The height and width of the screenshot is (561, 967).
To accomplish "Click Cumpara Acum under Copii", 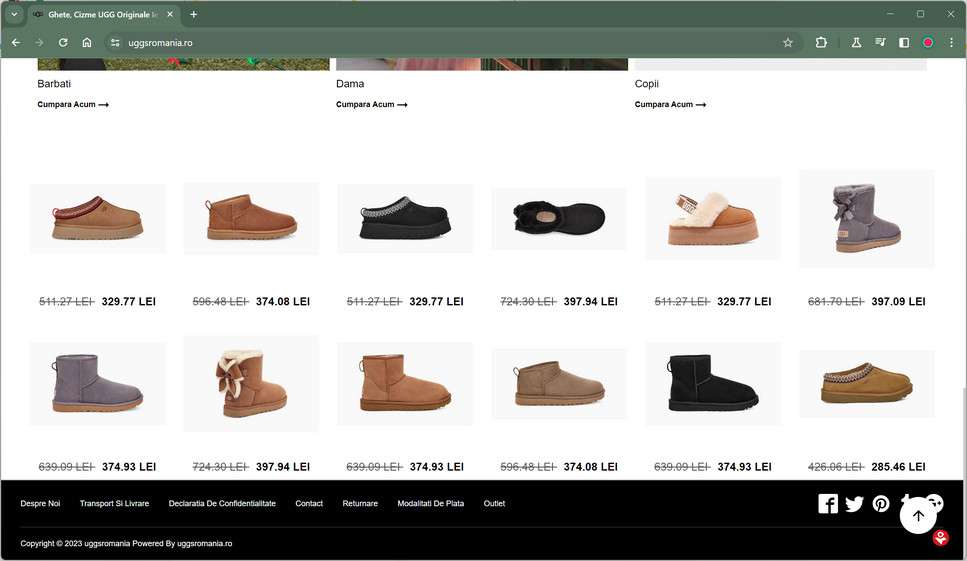I will tap(670, 104).
